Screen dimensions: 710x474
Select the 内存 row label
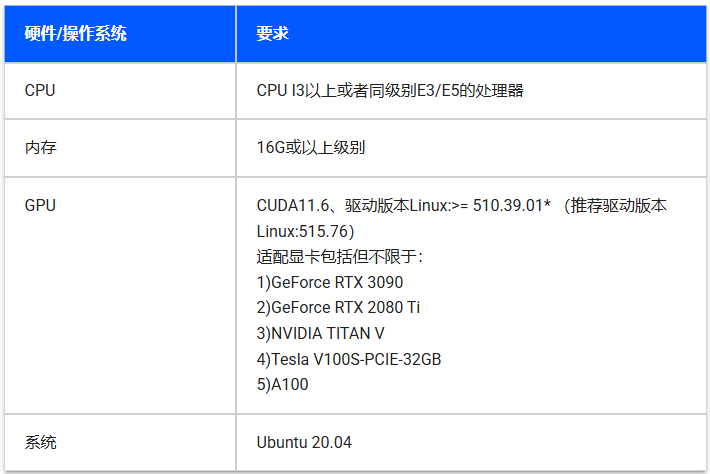pos(40,148)
